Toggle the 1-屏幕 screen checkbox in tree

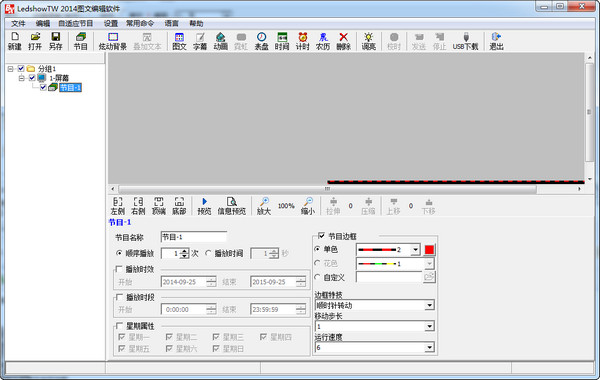pos(32,78)
